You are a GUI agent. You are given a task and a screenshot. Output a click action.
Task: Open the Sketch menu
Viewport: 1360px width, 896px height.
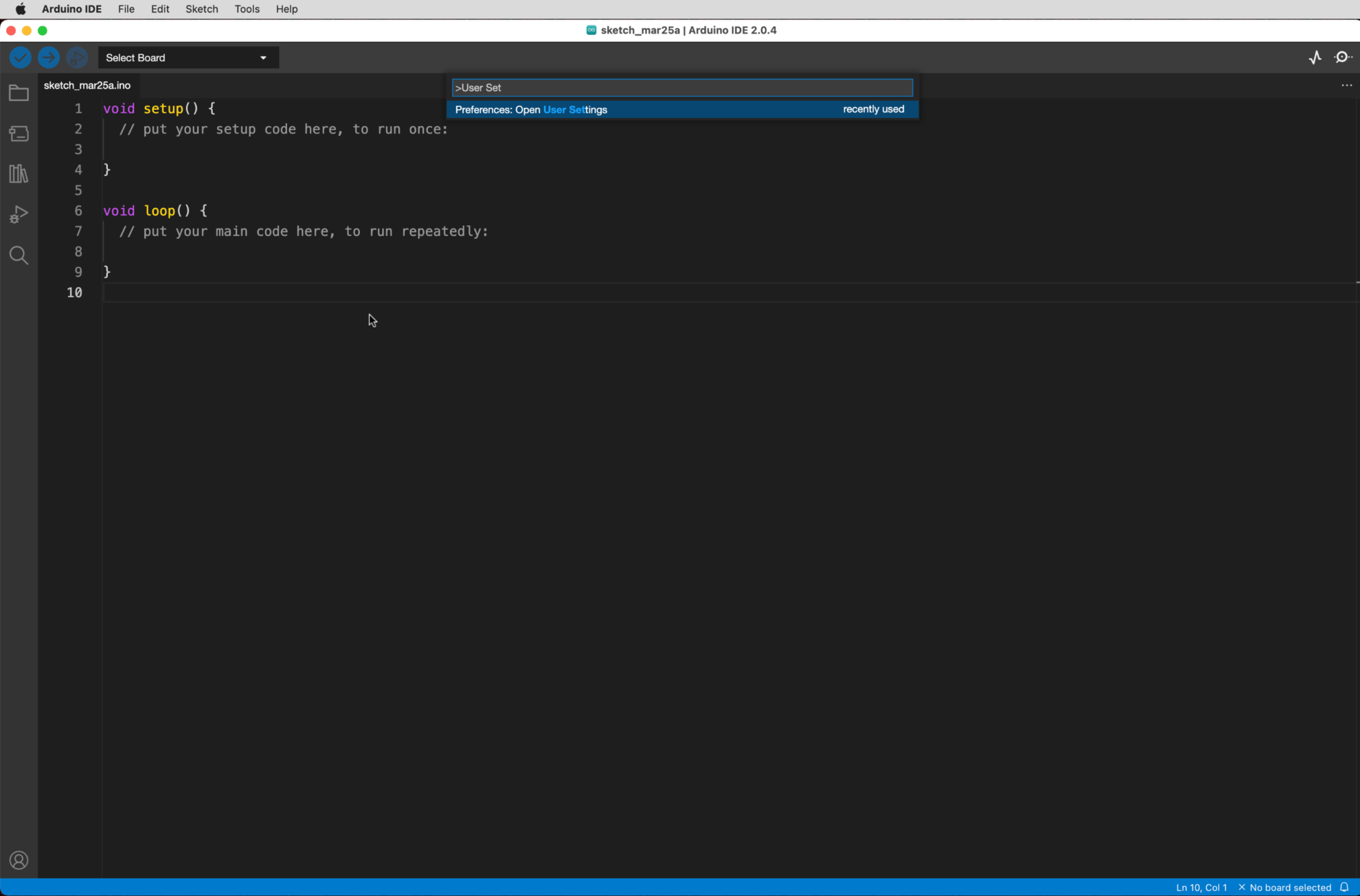pos(201,9)
